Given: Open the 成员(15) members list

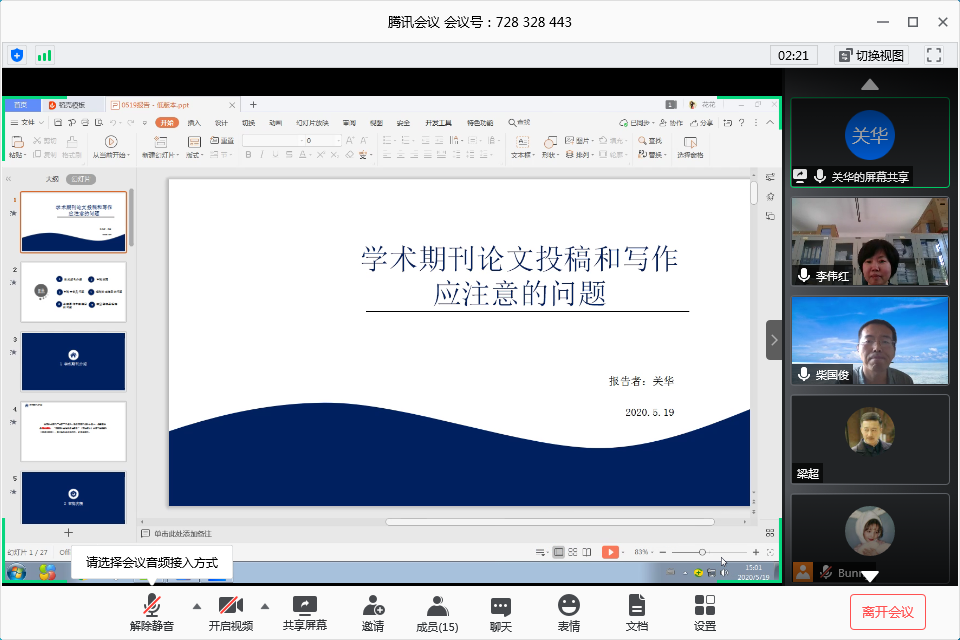Looking at the screenshot, I should click(437, 612).
